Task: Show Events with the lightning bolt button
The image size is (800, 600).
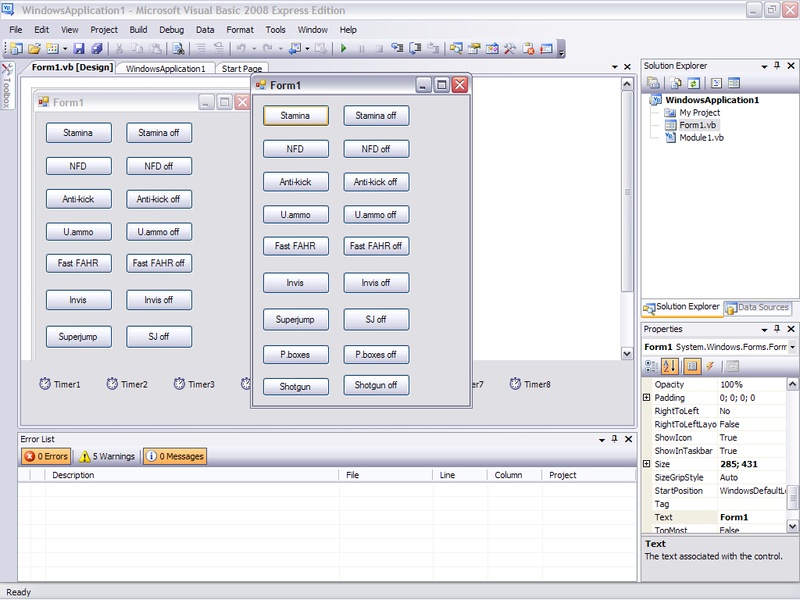Action: [710, 366]
